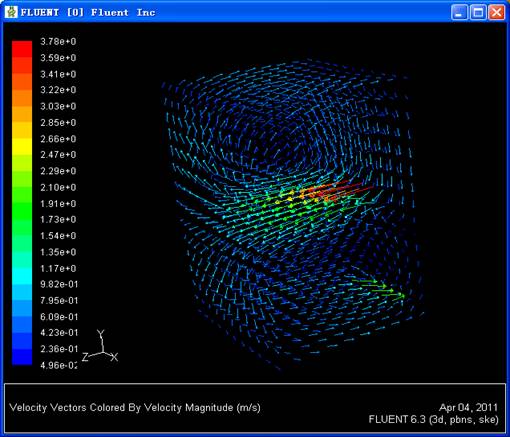Click the yellow legend band beside 2.66e+0
This screenshot has height=437, width=510.
click(x=22, y=139)
